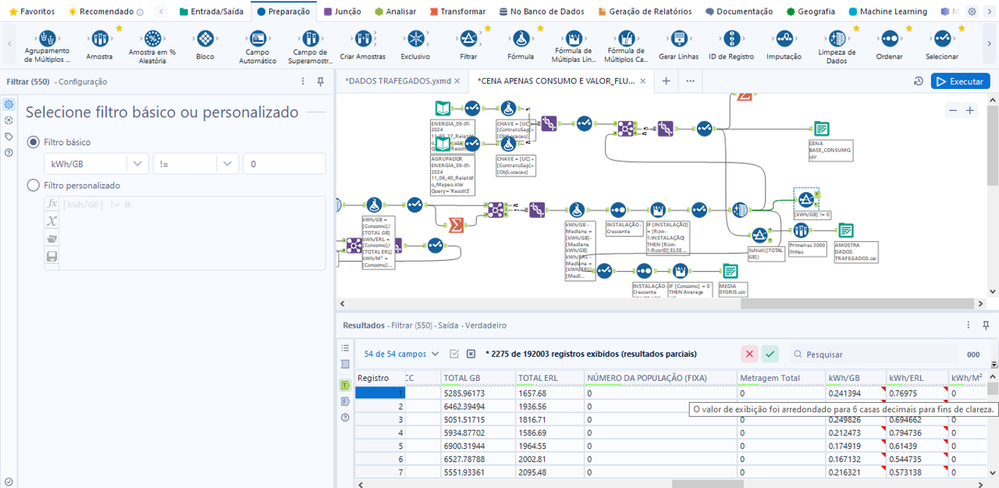This screenshot has height=488, width=999.
Task: Open the variables X icon in expression editor
Action: [x=52, y=221]
